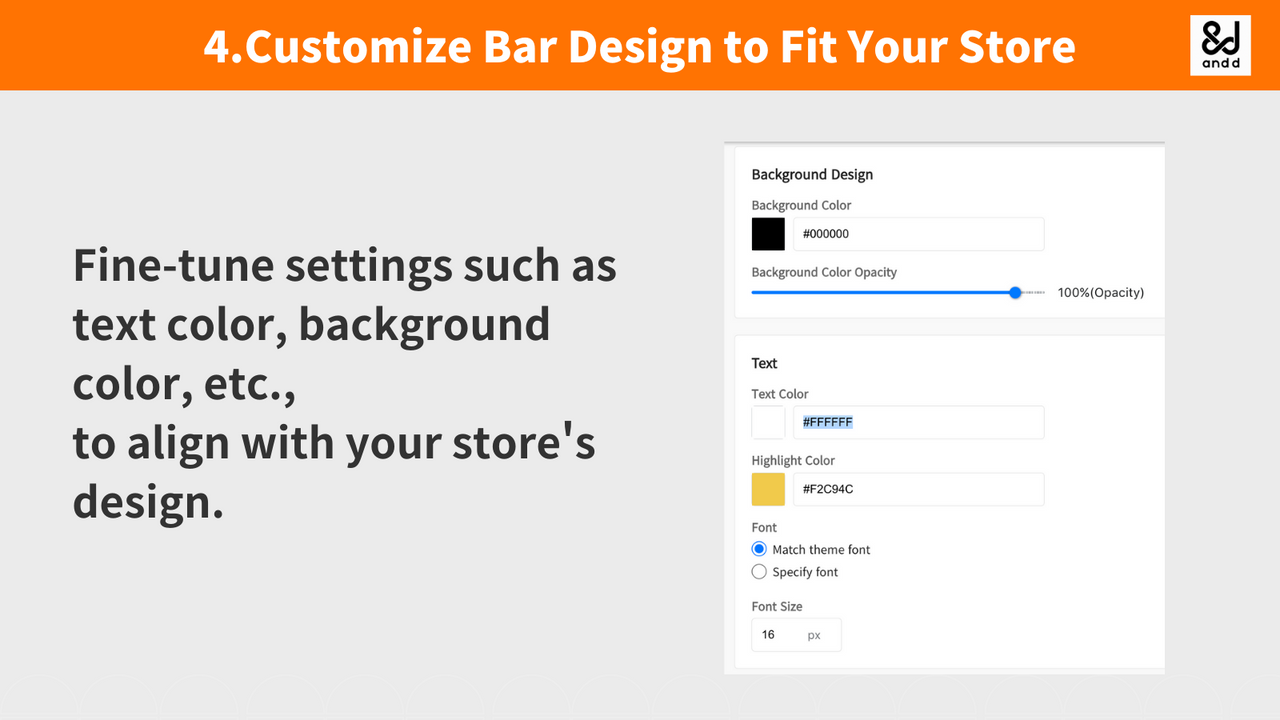Select the black Background Color swatch
This screenshot has width=1280, height=720.
tap(767, 233)
